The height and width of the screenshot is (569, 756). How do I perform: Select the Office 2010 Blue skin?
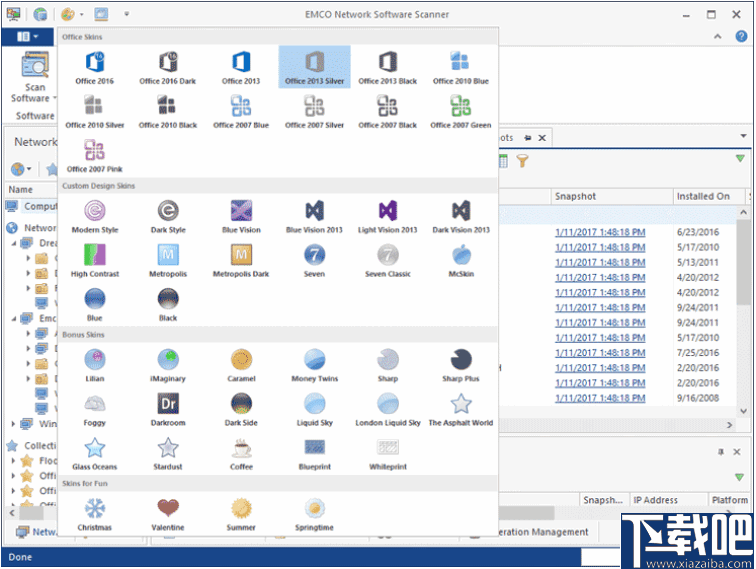(461, 68)
